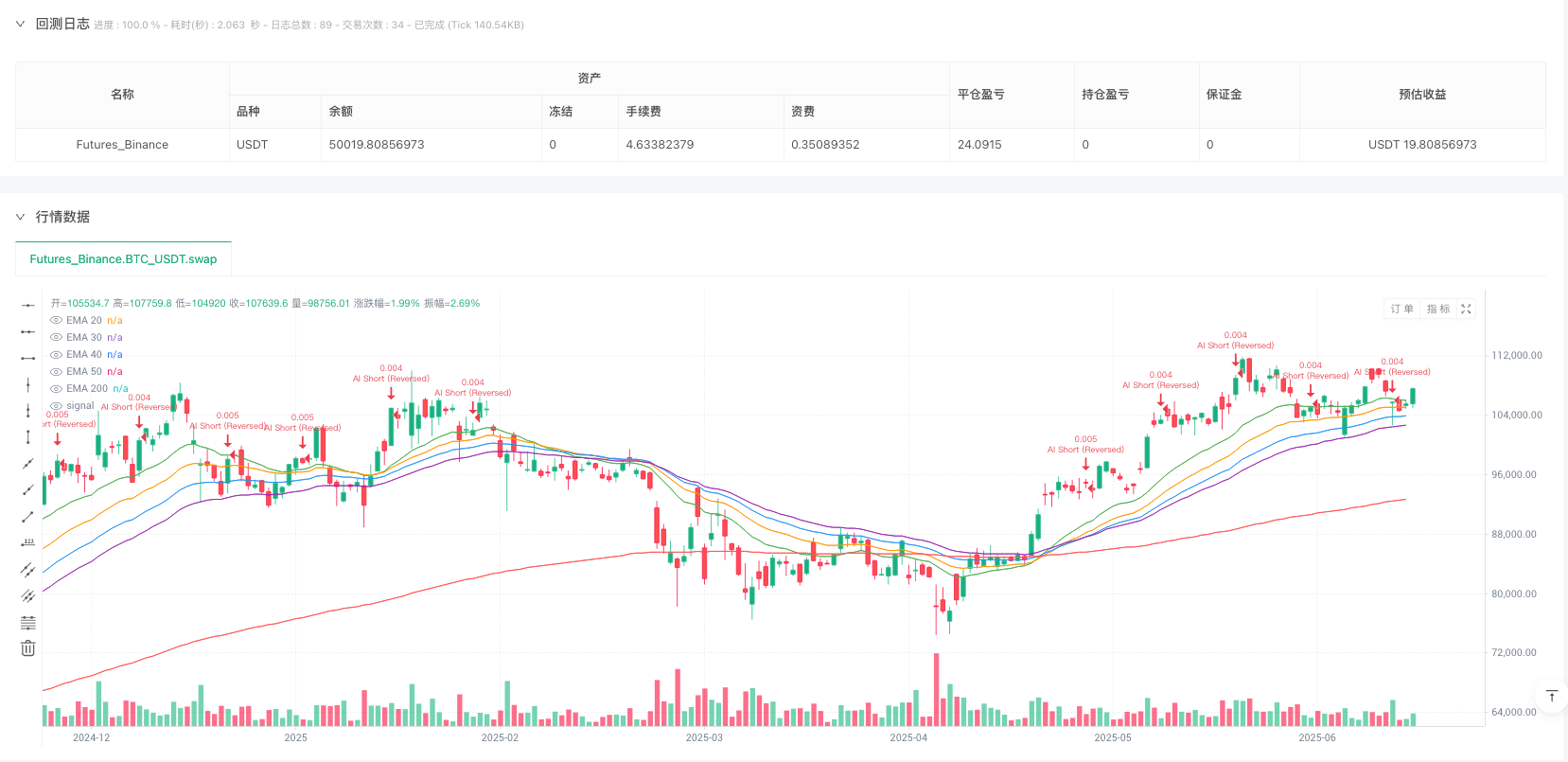Click the scroll-to-top arrow button
Viewport: 1568px width, 762px height.
pos(1552,697)
